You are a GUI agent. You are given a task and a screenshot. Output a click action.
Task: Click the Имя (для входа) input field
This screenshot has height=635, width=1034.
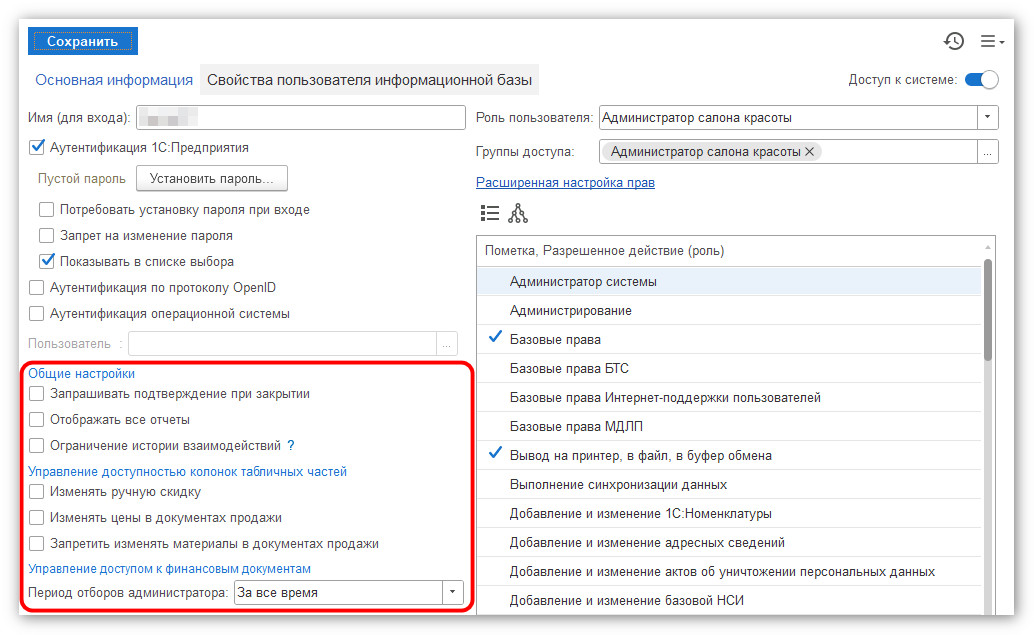click(x=301, y=118)
